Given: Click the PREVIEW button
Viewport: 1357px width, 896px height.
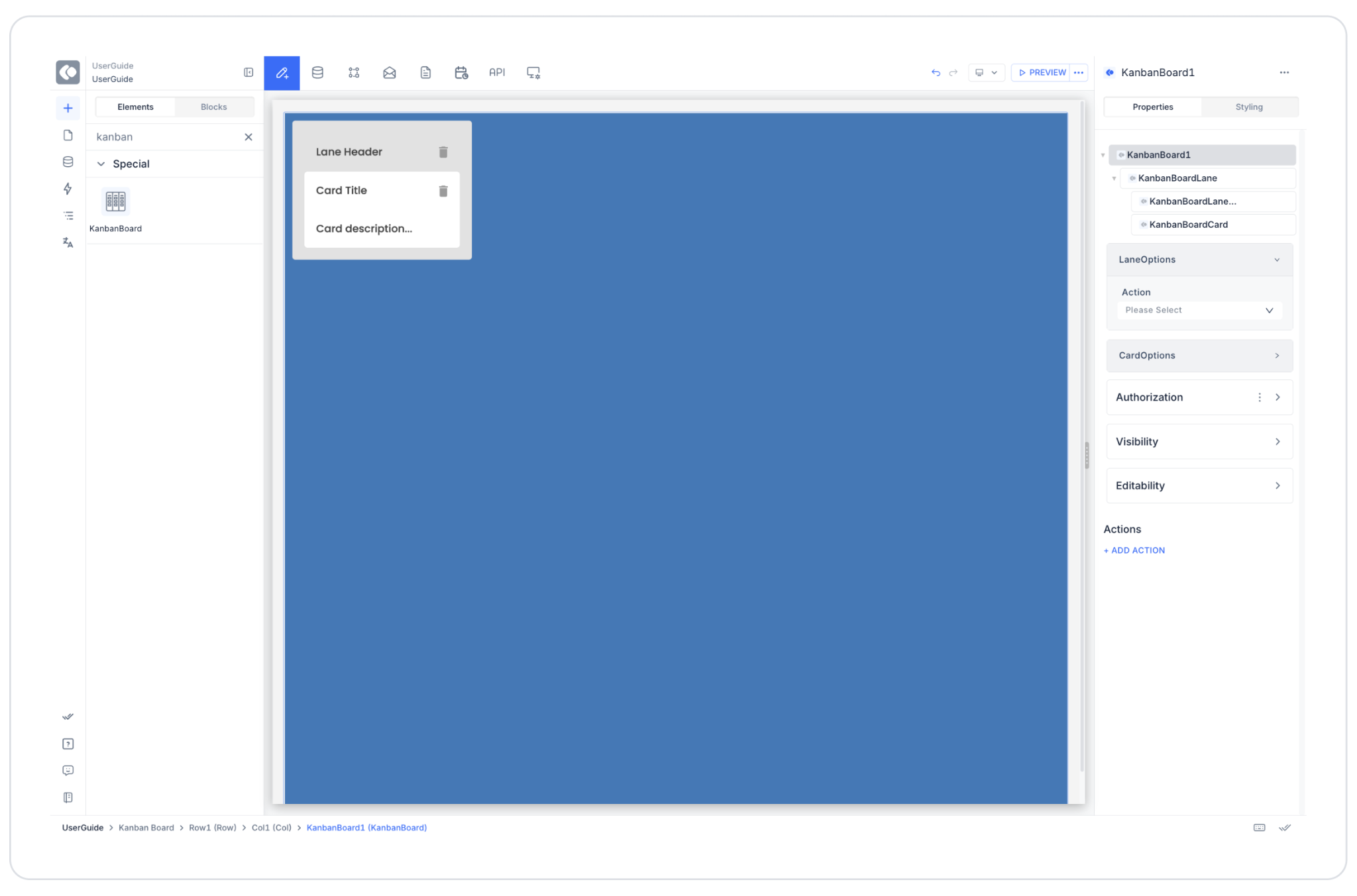Looking at the screenshot, I should click(1042, 73).
